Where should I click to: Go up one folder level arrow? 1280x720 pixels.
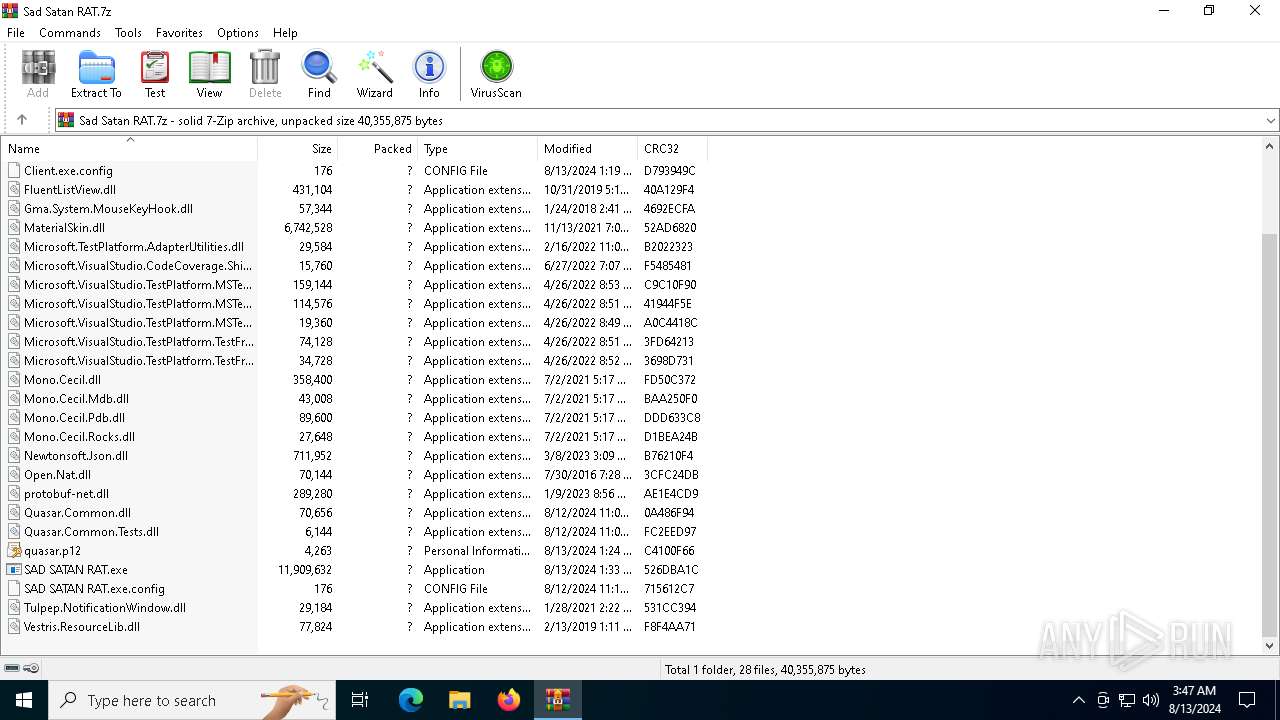(x=22, y=120)
